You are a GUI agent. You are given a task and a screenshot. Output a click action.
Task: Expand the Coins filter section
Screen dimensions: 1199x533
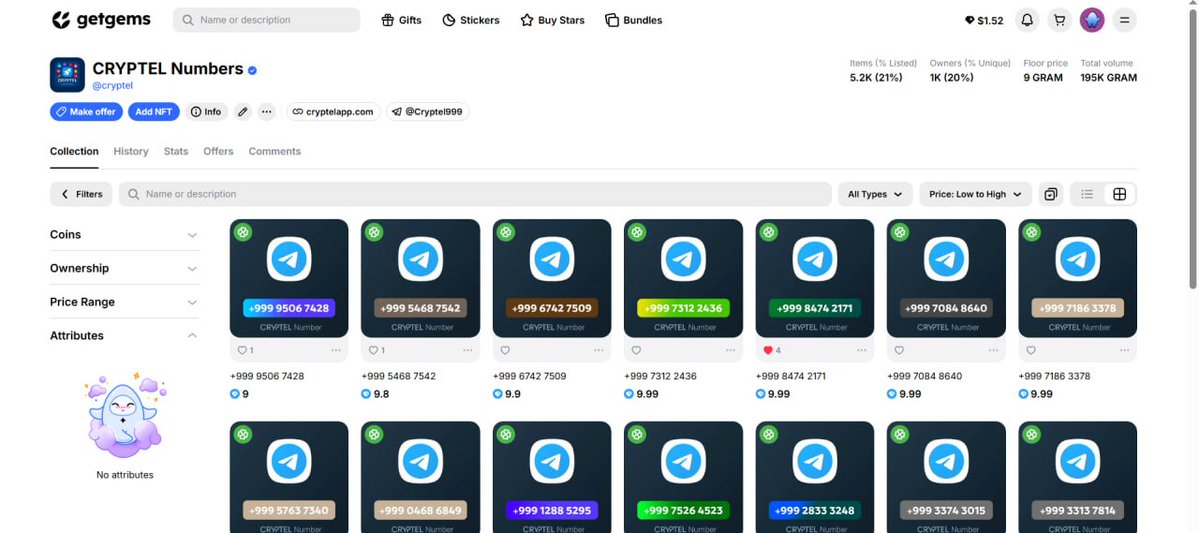coord(124,235)
